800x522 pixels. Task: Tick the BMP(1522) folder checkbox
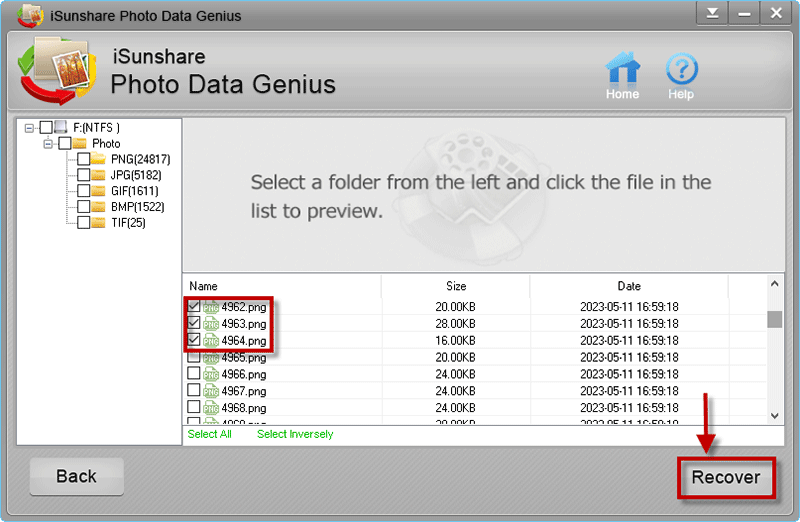point(84,207)
